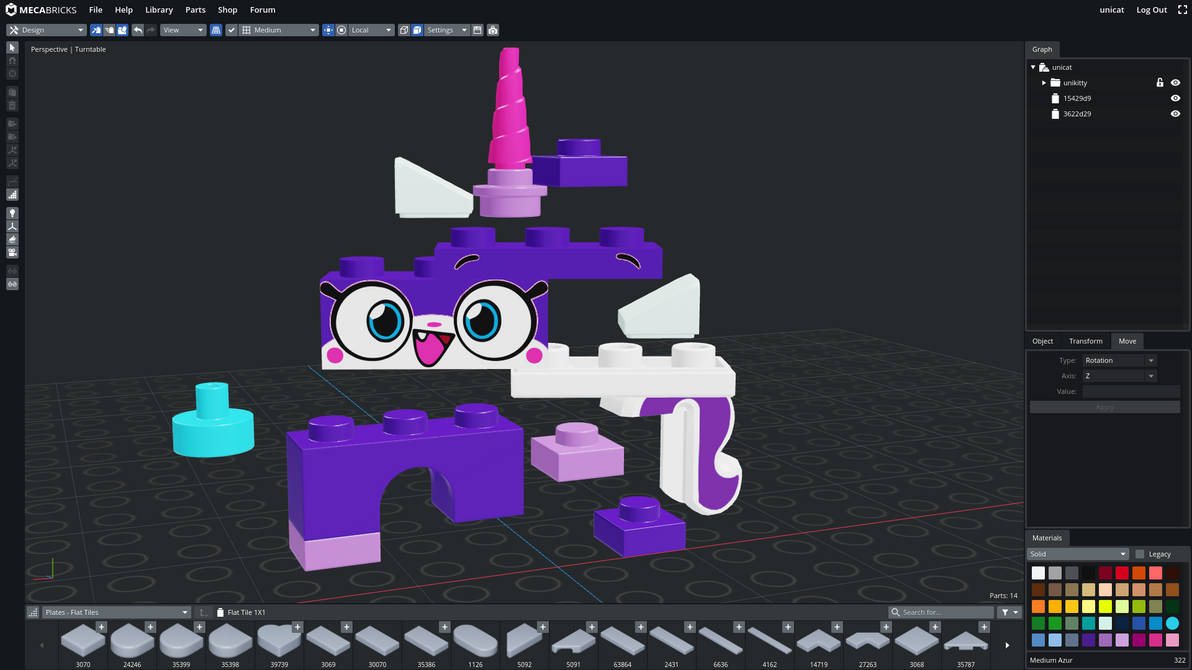The width and height of the screenshot is (1192, 670).
Task: Click the Mecabricks hammer logo top-left
Action: point(10,9)
